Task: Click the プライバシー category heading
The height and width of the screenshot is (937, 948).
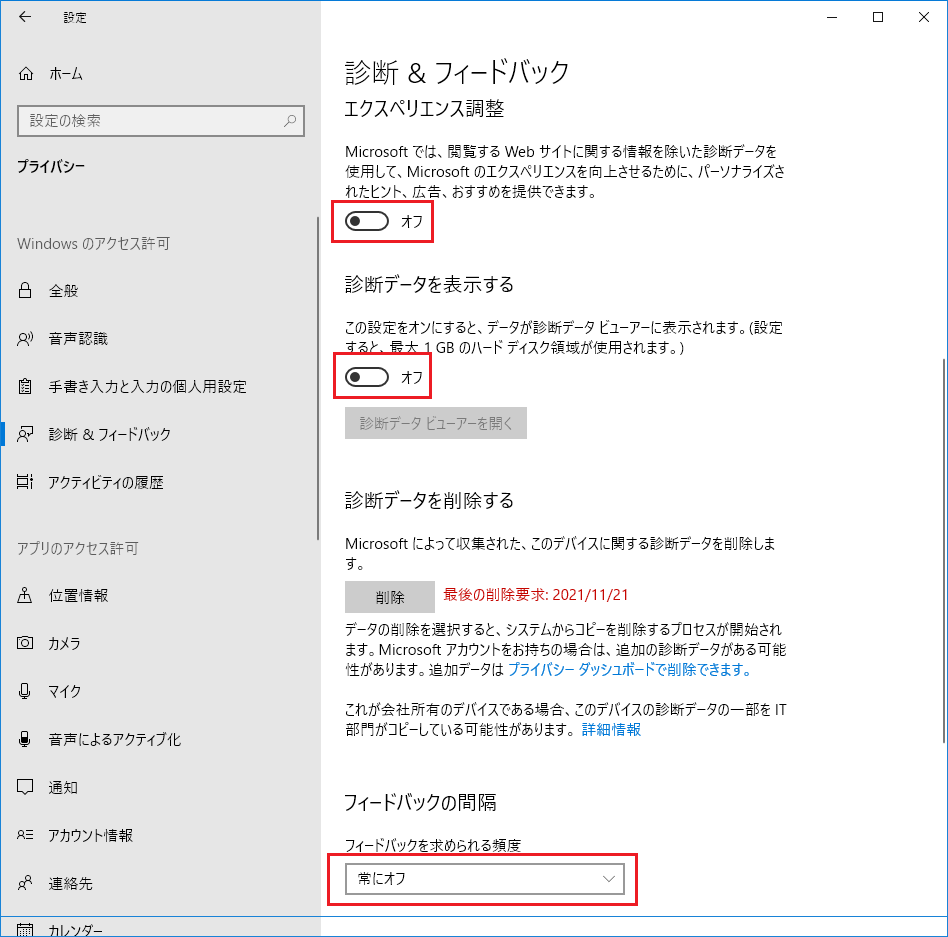Action: pos(51,166)
